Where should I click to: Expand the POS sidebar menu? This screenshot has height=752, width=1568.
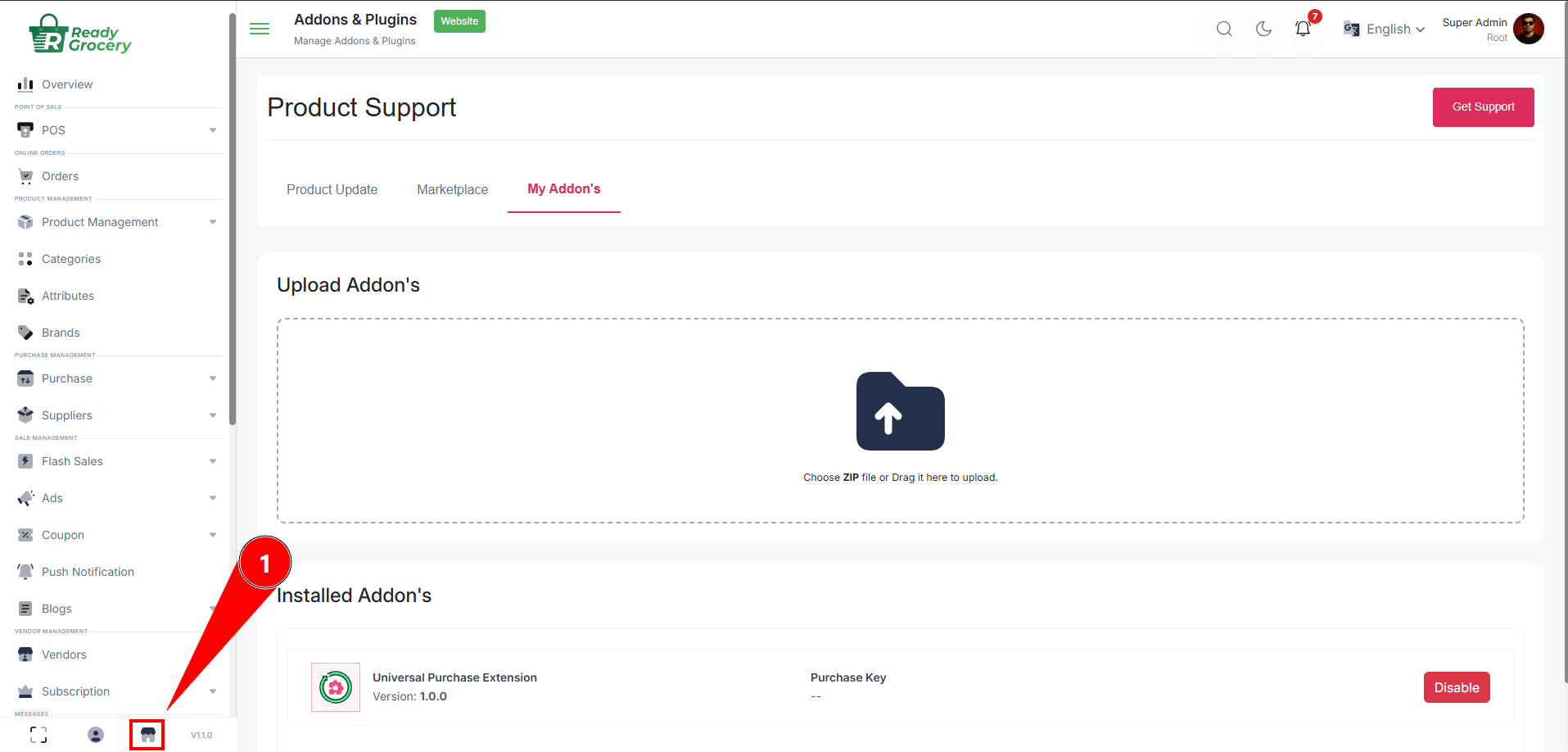(x=117, y=130)
